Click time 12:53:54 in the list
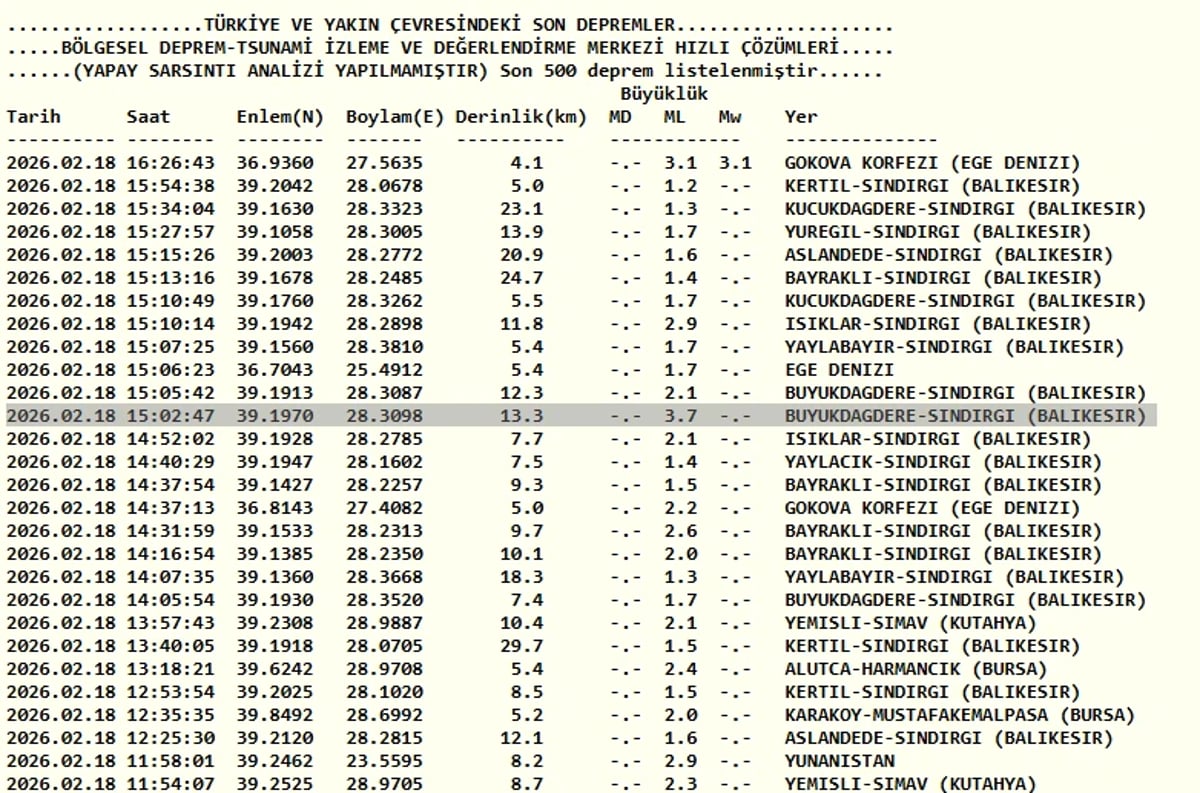1200x793 pixels. click(171, 692)
